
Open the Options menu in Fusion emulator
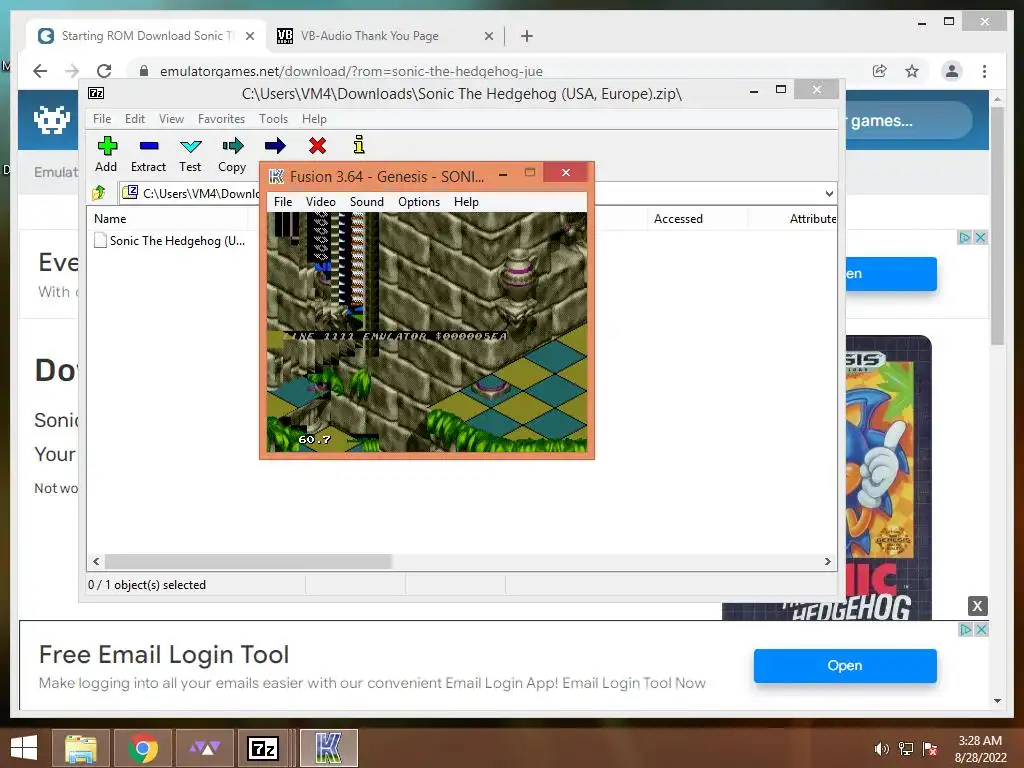(x=419, y=202)
